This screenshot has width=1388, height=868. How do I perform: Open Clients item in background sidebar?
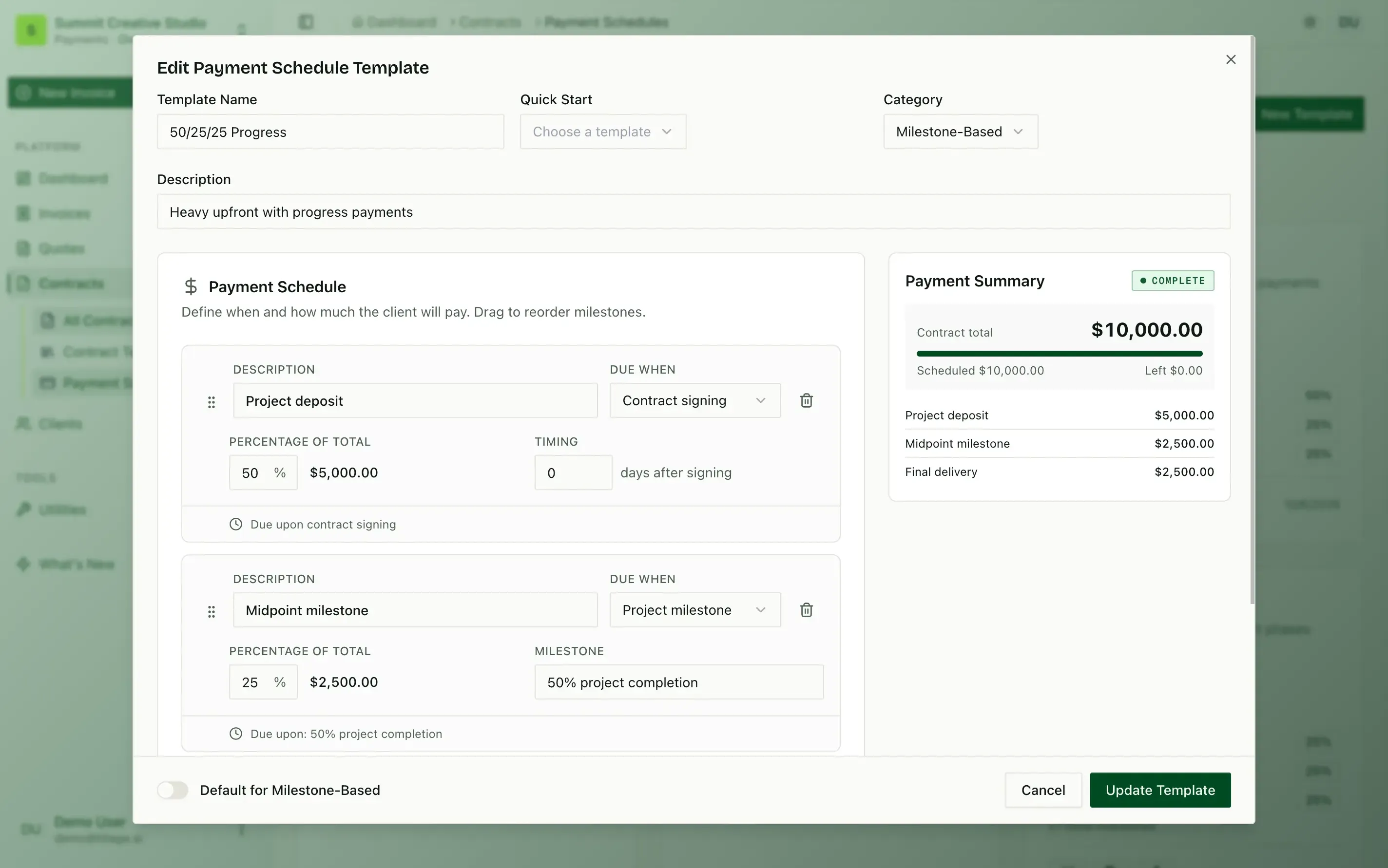coord(60,424)
